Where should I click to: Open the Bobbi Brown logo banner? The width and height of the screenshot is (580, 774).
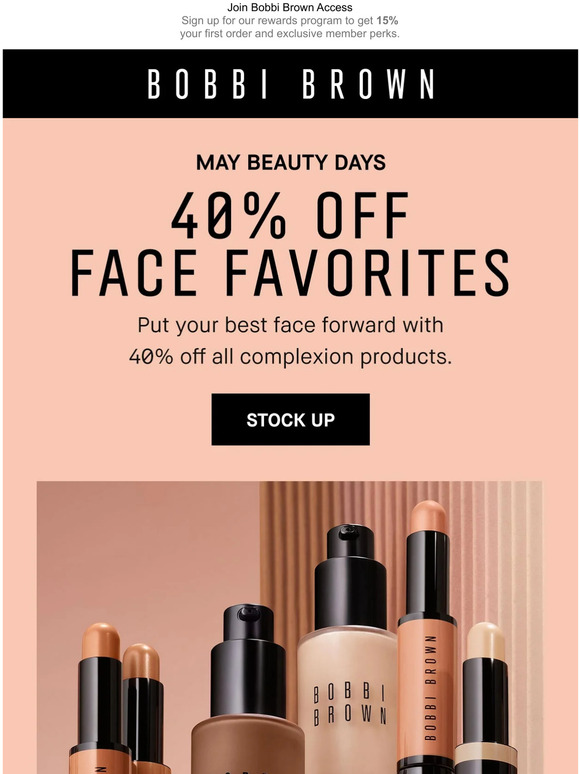tap(290, 83)
